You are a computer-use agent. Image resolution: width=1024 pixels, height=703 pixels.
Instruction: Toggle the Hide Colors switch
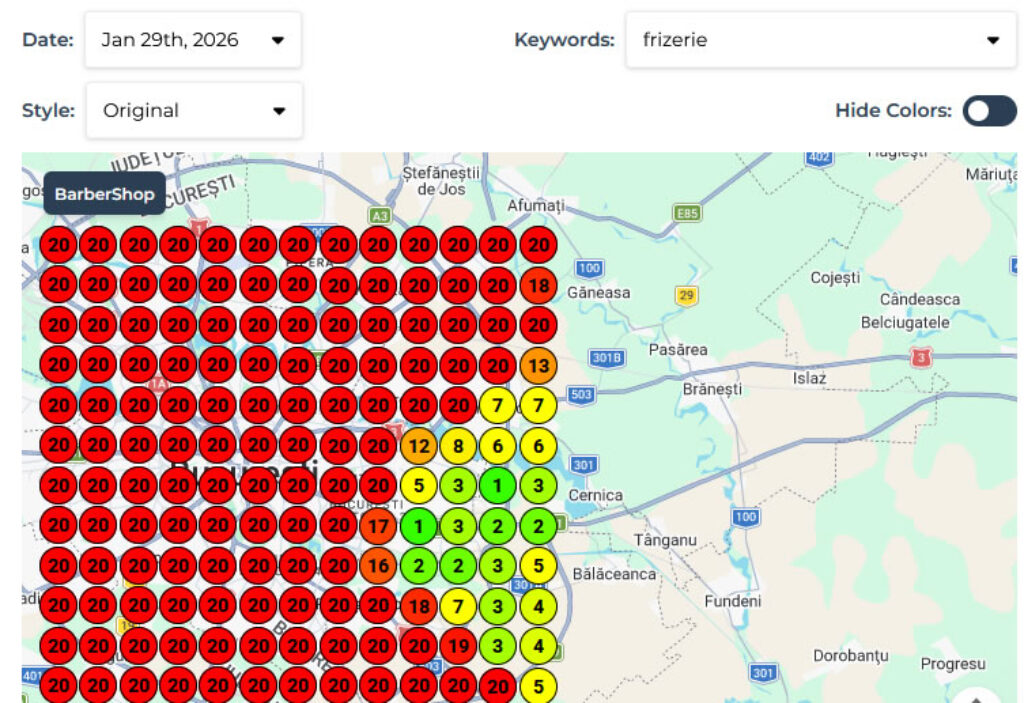point(988,111)
